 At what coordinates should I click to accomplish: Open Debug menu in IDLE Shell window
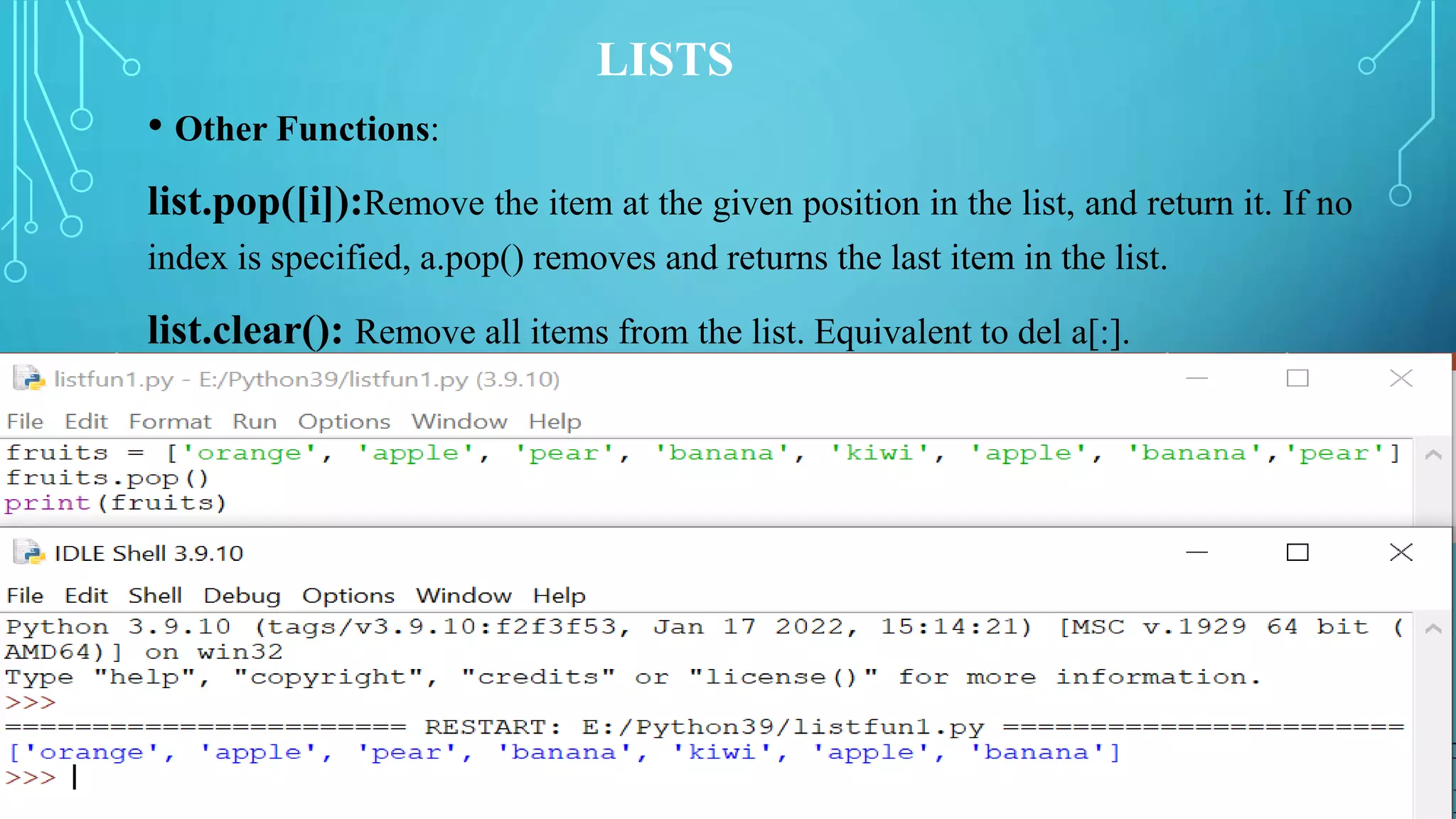coord(242,596)
